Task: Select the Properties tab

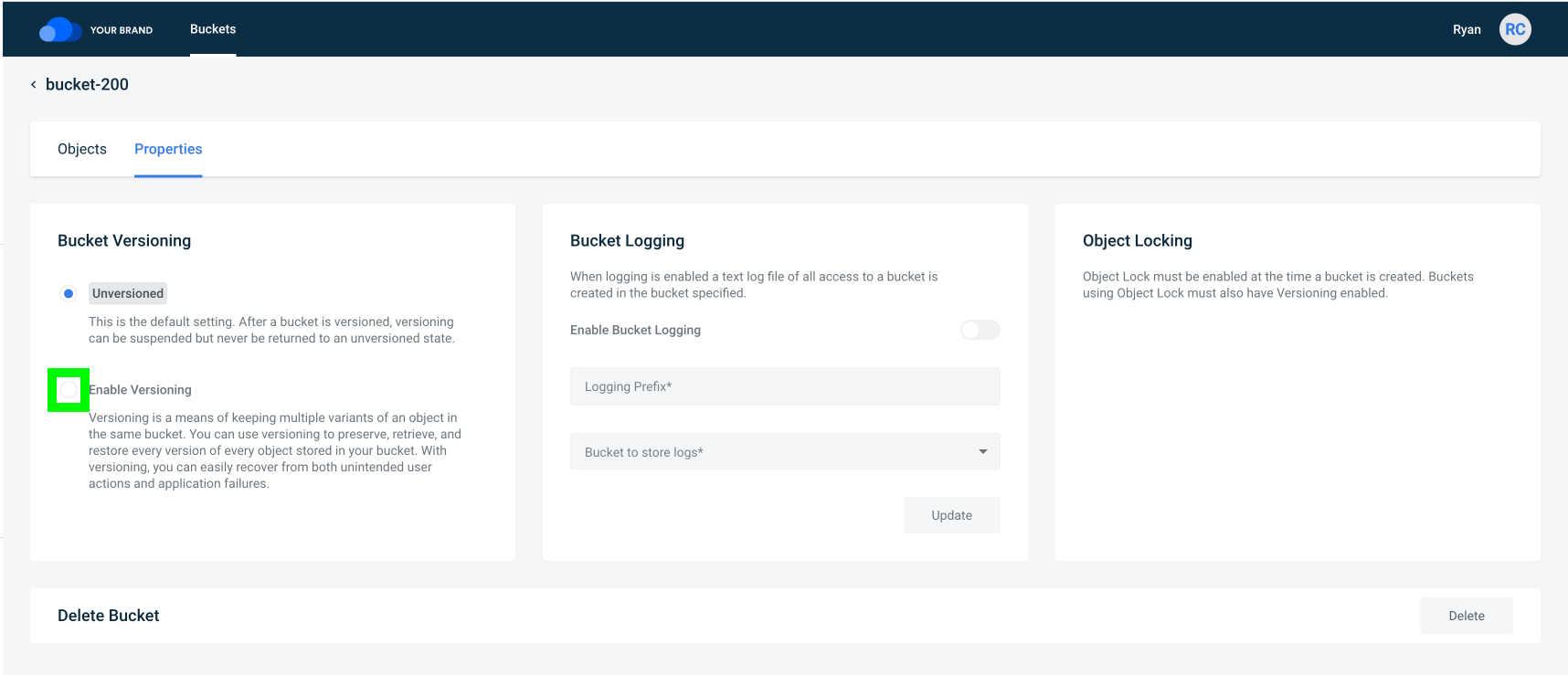Action: [x=168, y=149]
